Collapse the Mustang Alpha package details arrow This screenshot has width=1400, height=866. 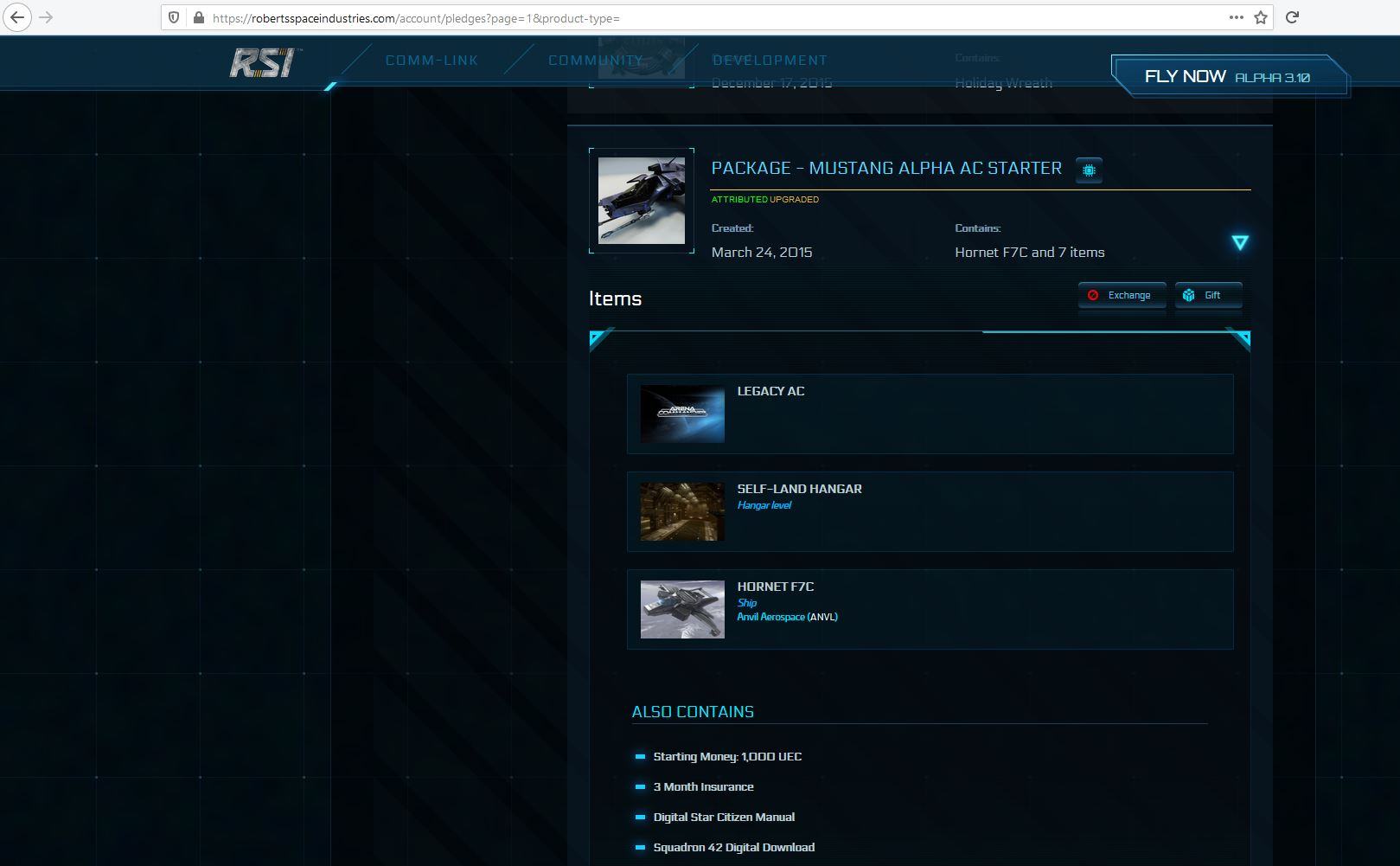tap(1240, 242)
